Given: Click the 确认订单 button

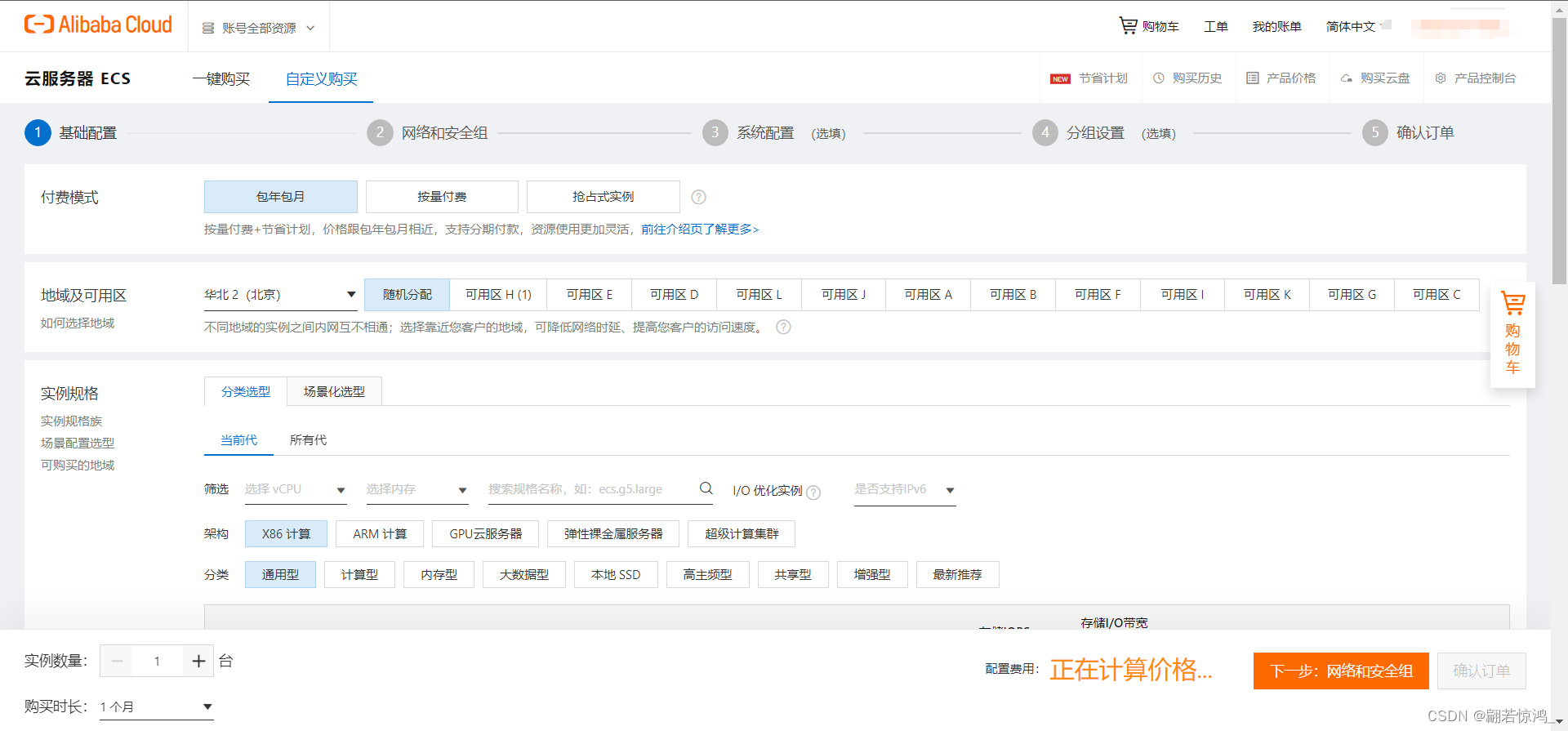Looking at the screenshot, I should point(1481,671).
